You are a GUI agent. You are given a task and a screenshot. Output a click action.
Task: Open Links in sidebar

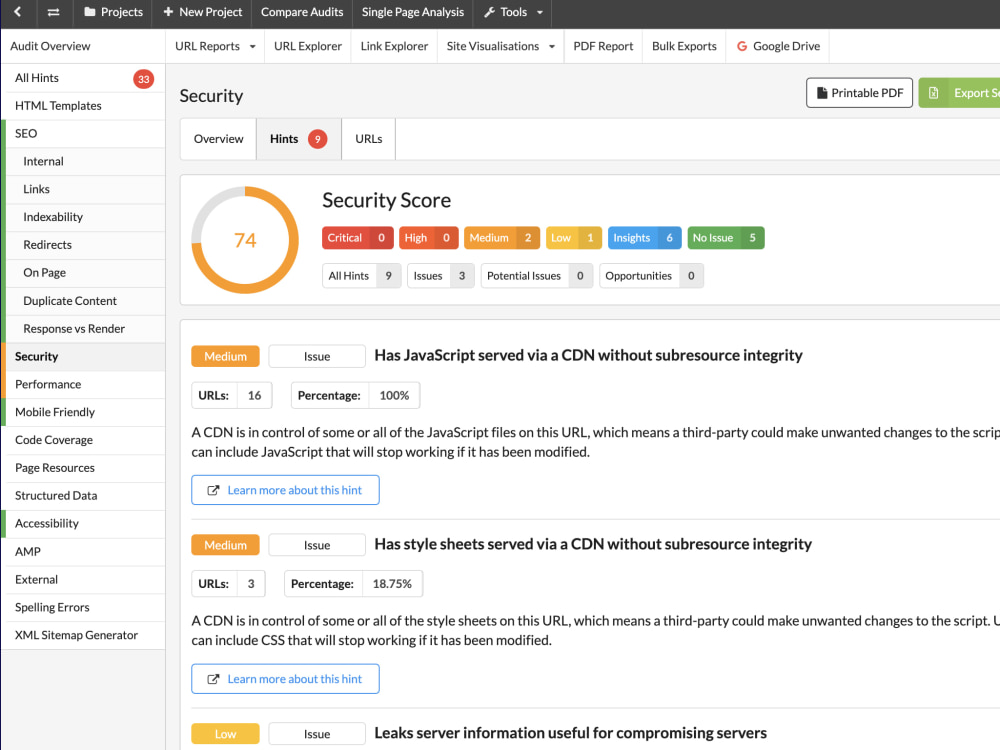(x=85, y=189)
